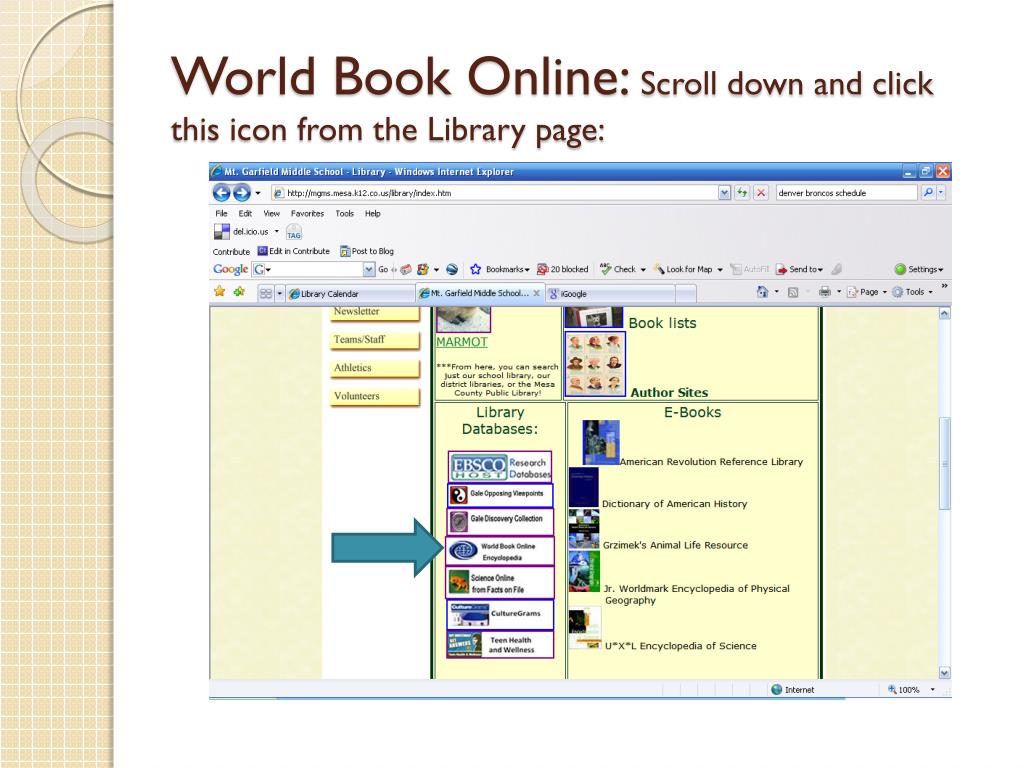Click the spell Check button
The image size is (1024, 768).
point(617,269)
